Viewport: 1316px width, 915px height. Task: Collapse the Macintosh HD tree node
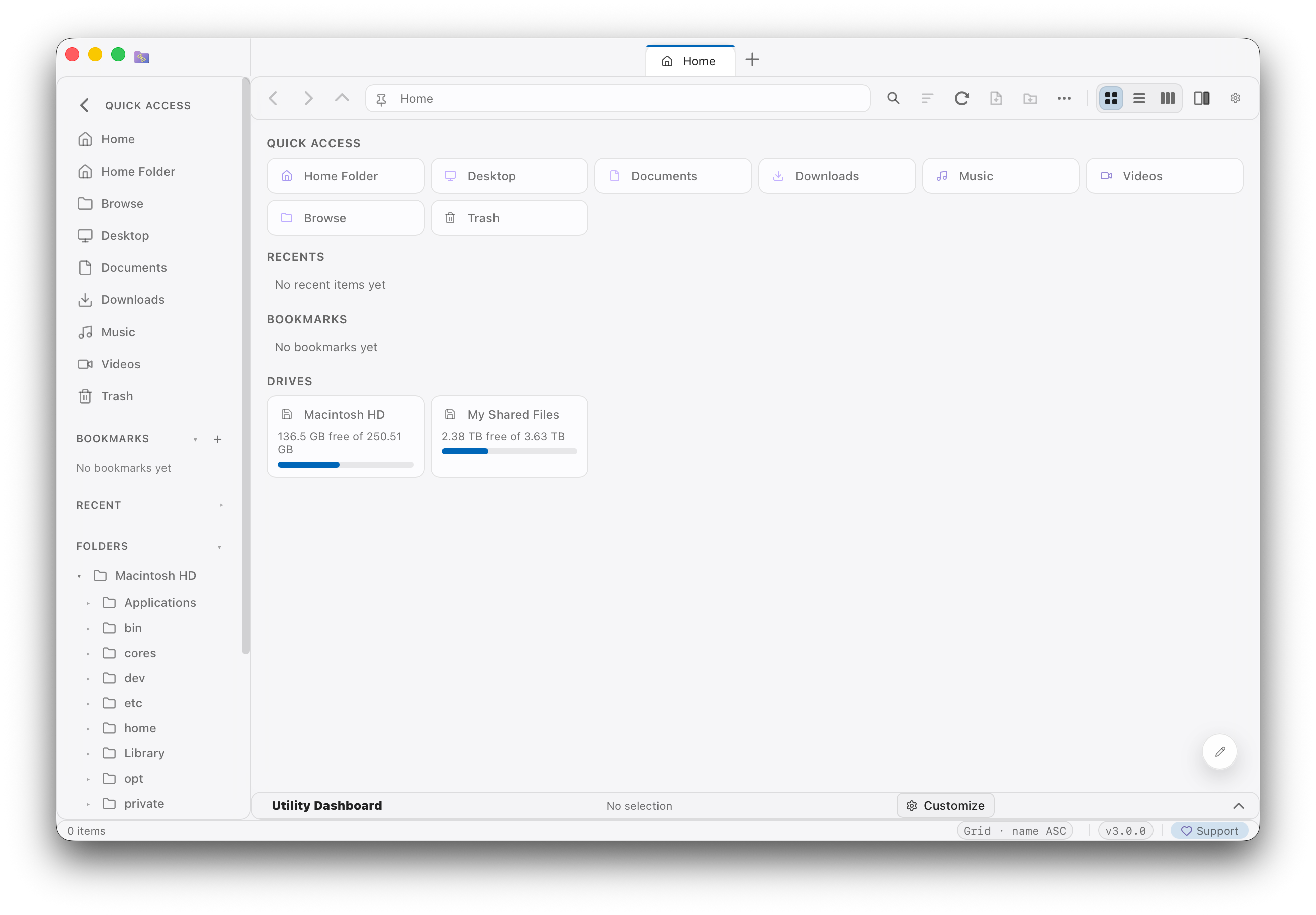click(79, 576)
